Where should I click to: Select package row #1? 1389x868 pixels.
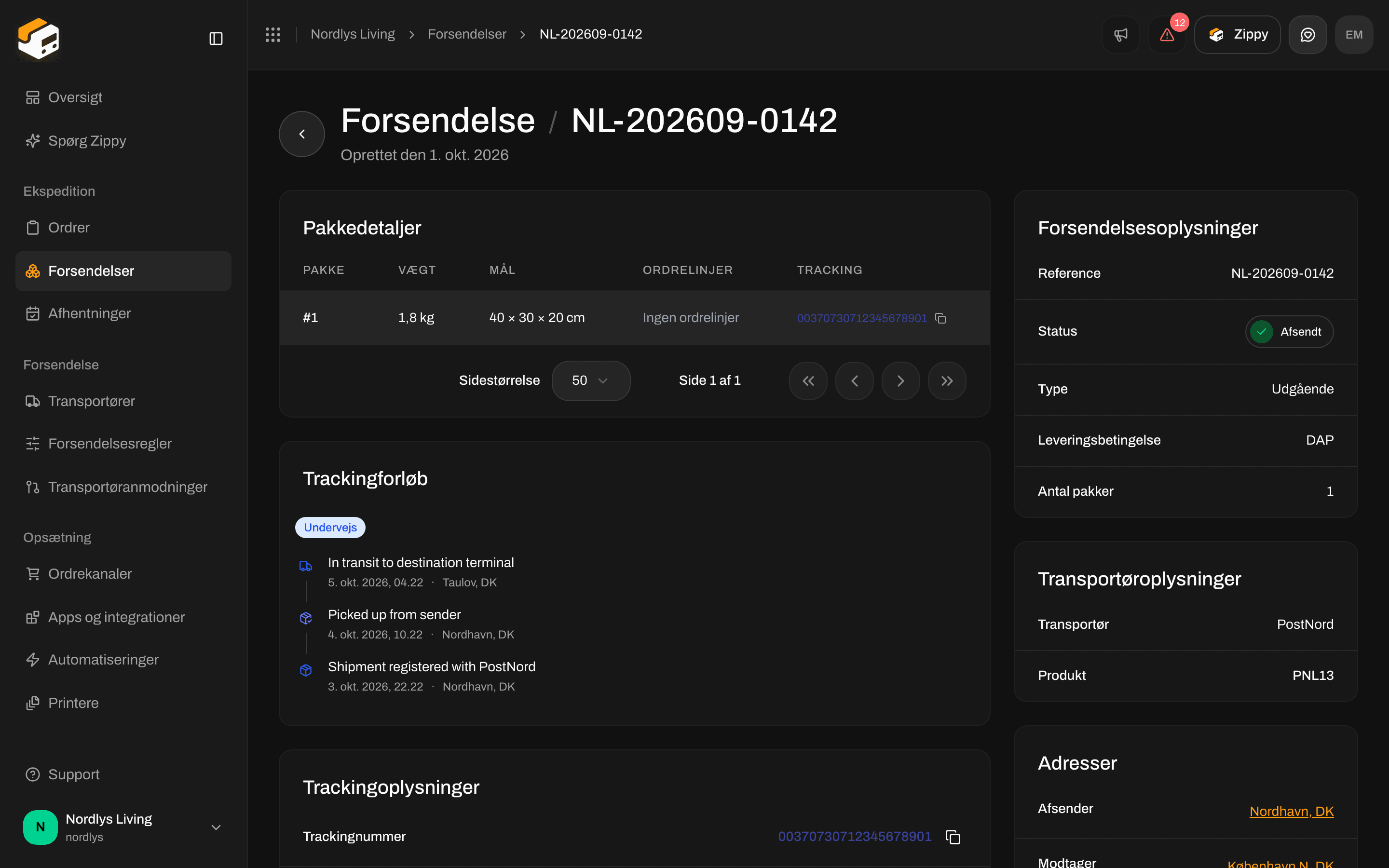pyautogui.click(x=634, y=318)
